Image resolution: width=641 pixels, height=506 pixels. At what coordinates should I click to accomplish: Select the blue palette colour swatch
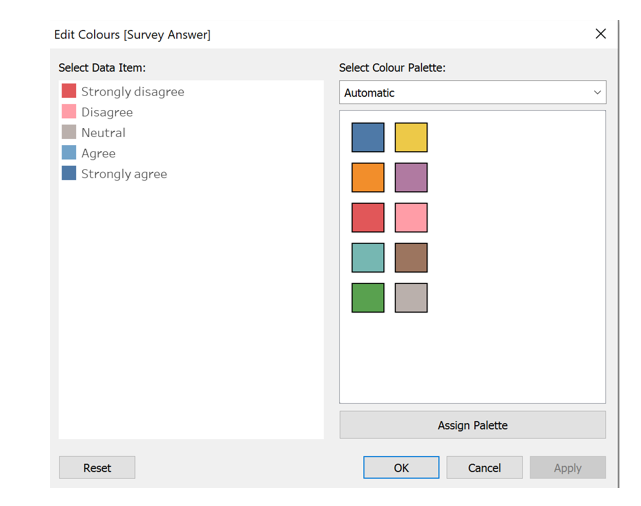(x=368, y=137)
